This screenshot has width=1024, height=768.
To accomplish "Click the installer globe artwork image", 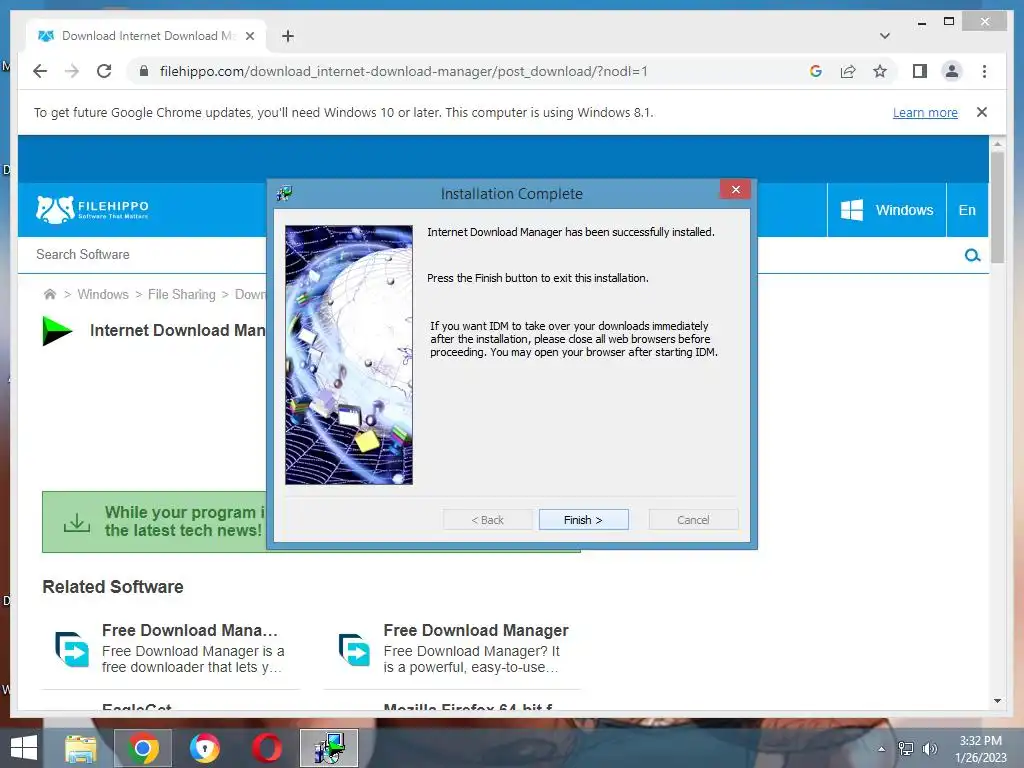I will pyautogui.click(x=349, y=355).
